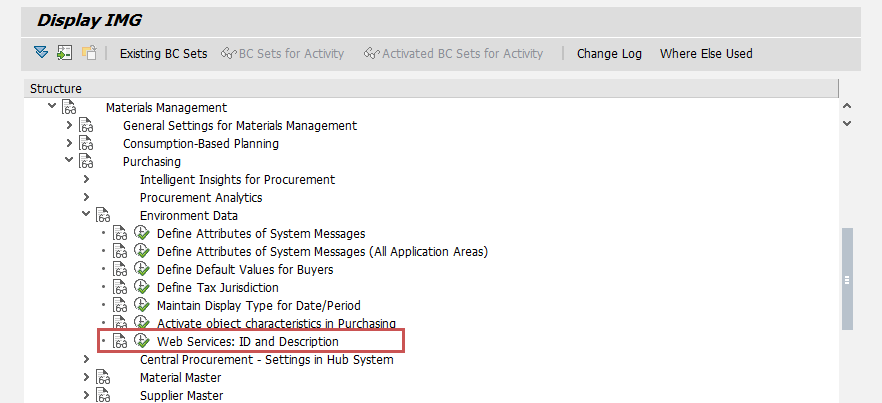The width and height of the screenshot is (882, 403).
Task: Open documentation icon for Materials Management
Action: click(69, 107)
